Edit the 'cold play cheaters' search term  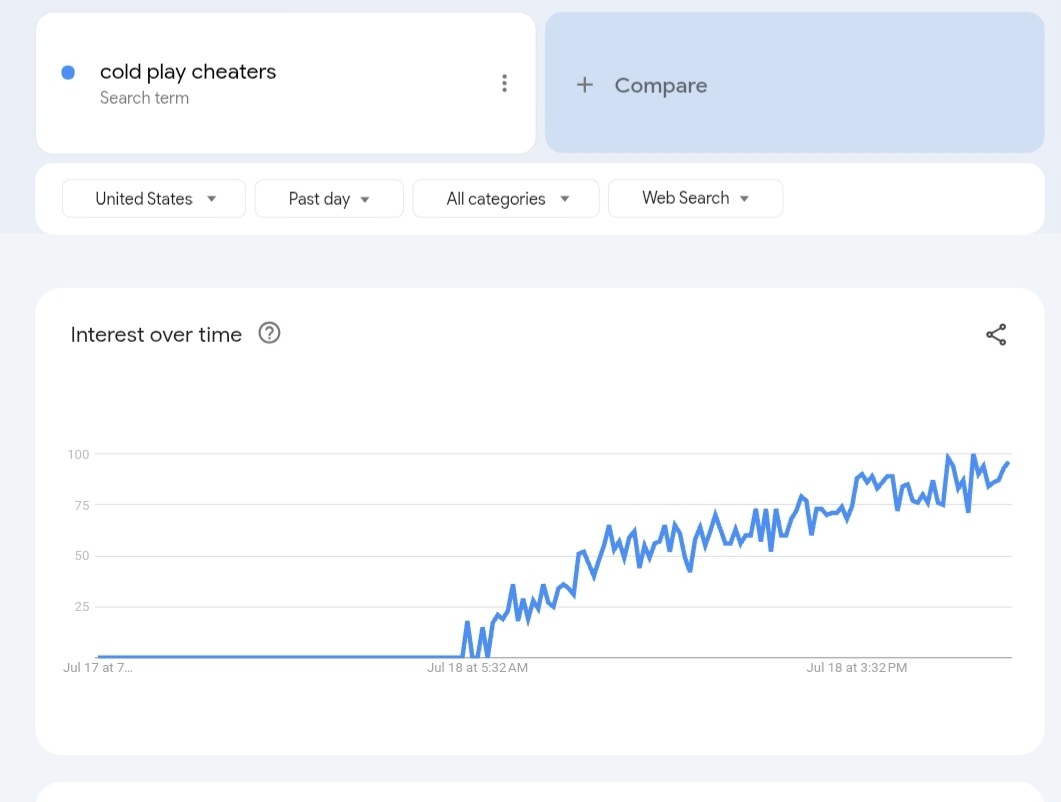pyautogui.click(x=188, y=72)
